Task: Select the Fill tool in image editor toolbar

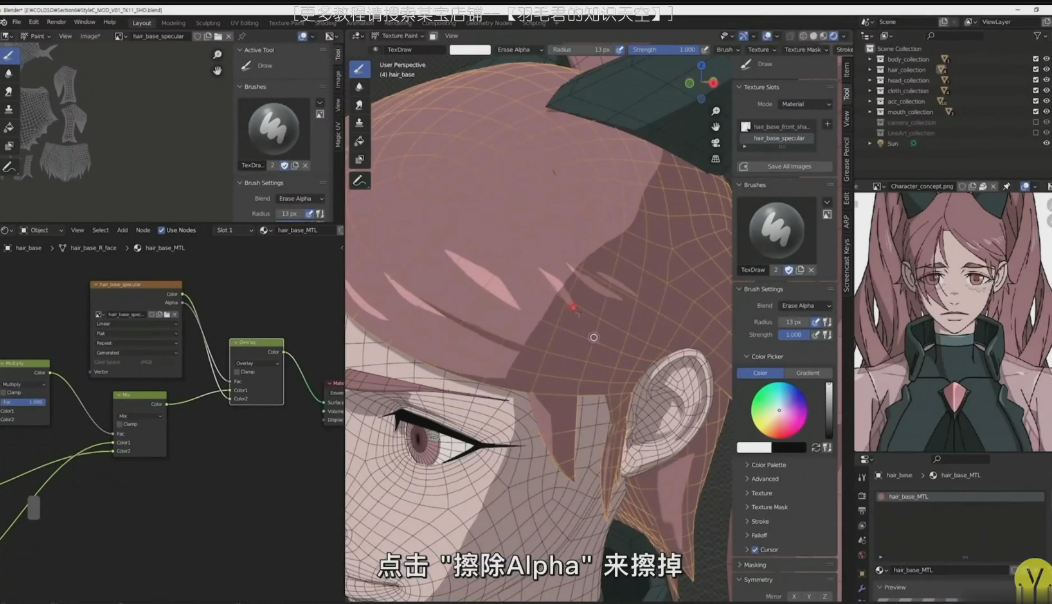Action: pyautogui.click(x=9, y=127)
